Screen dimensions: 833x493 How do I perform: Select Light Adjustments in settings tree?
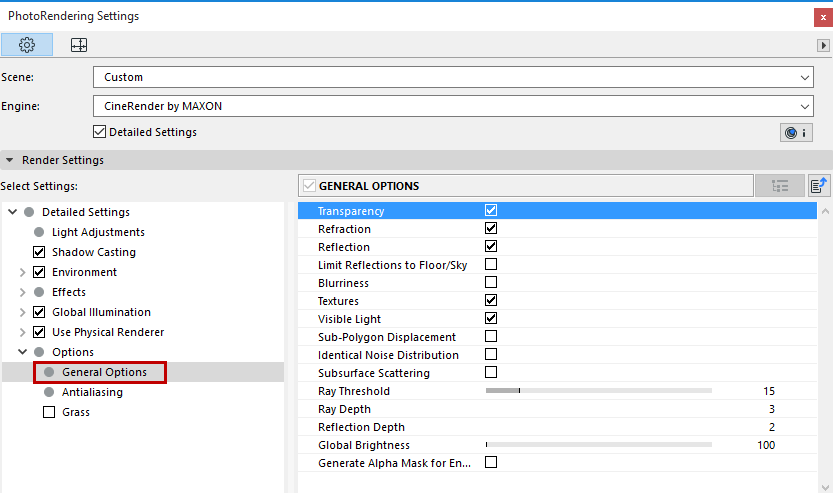pos(98,232)
